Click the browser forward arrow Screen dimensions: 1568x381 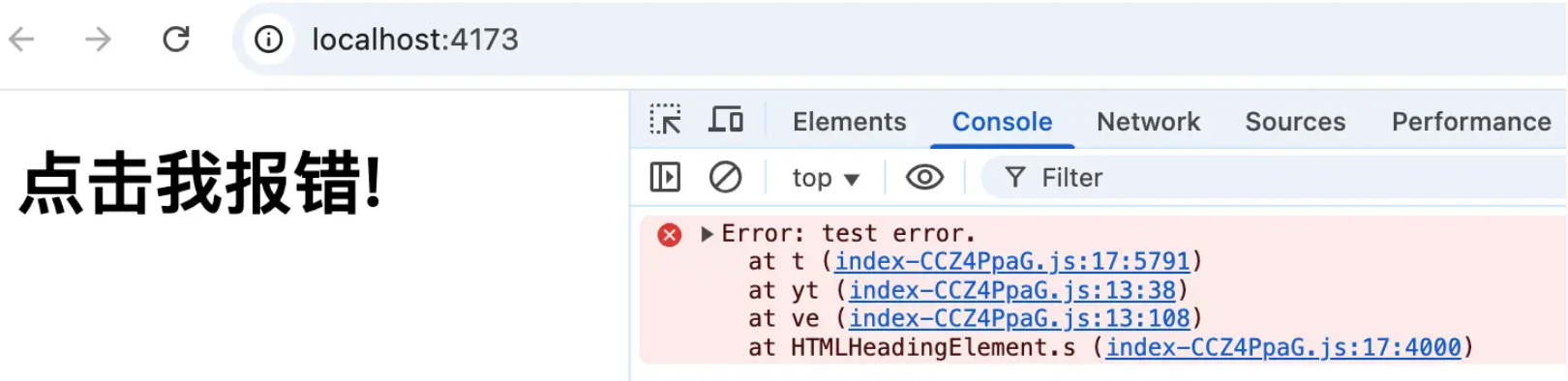tap(98, 40)
